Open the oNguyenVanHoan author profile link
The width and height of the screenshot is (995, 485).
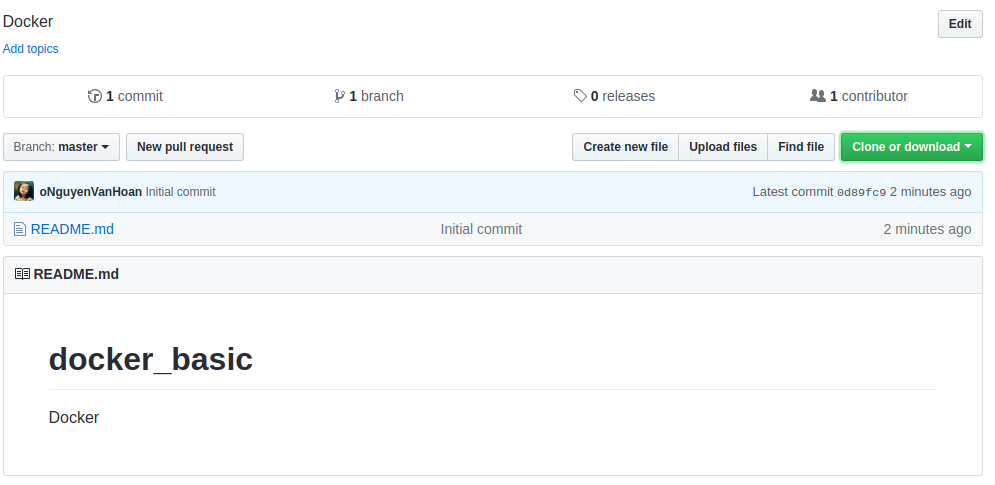point(90,192)
